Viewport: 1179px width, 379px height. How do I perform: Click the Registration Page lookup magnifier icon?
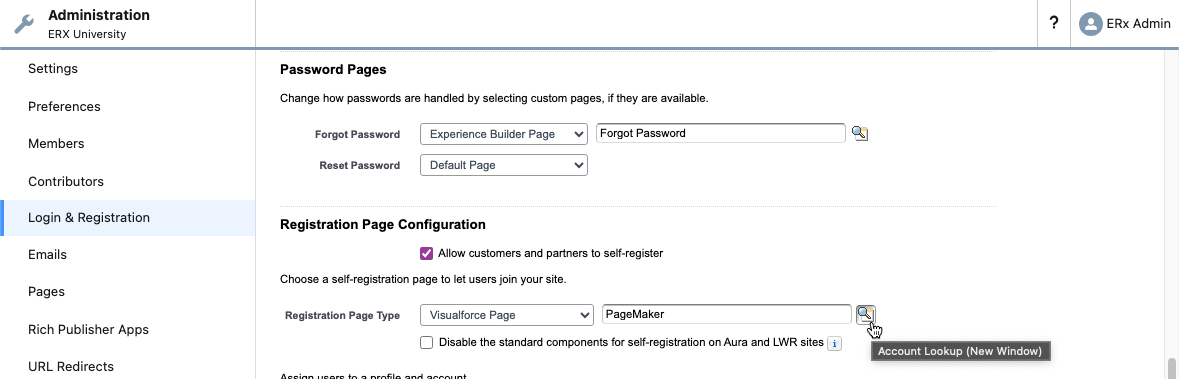[865, 314]
